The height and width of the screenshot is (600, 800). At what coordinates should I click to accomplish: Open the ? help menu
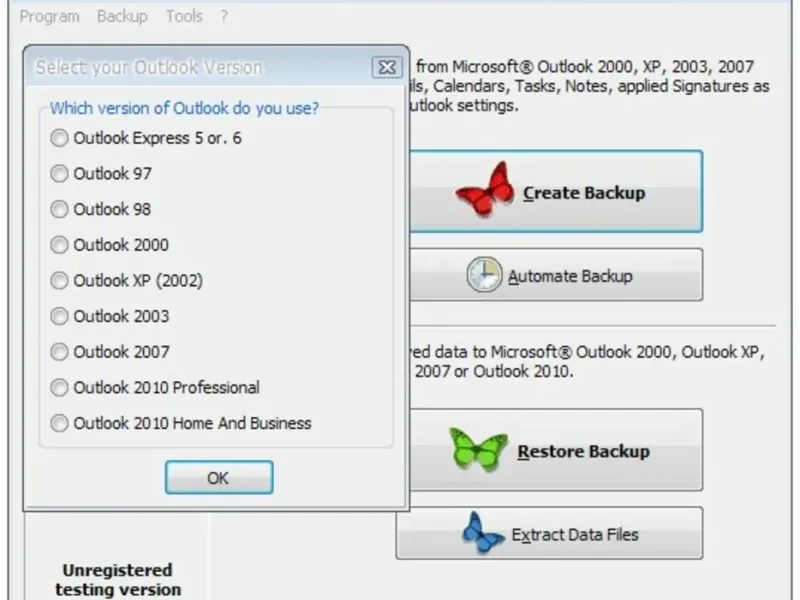(224, 16)
